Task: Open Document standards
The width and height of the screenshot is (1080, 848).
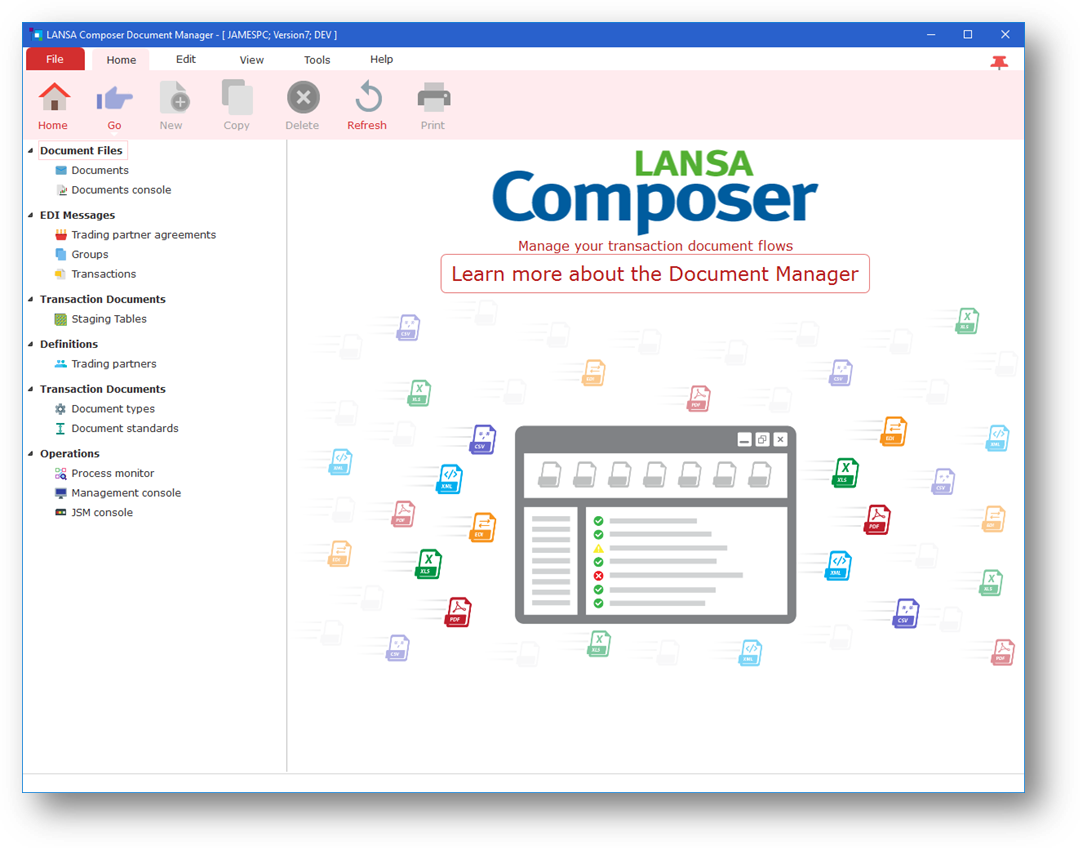Action: (x=125, y=428)
